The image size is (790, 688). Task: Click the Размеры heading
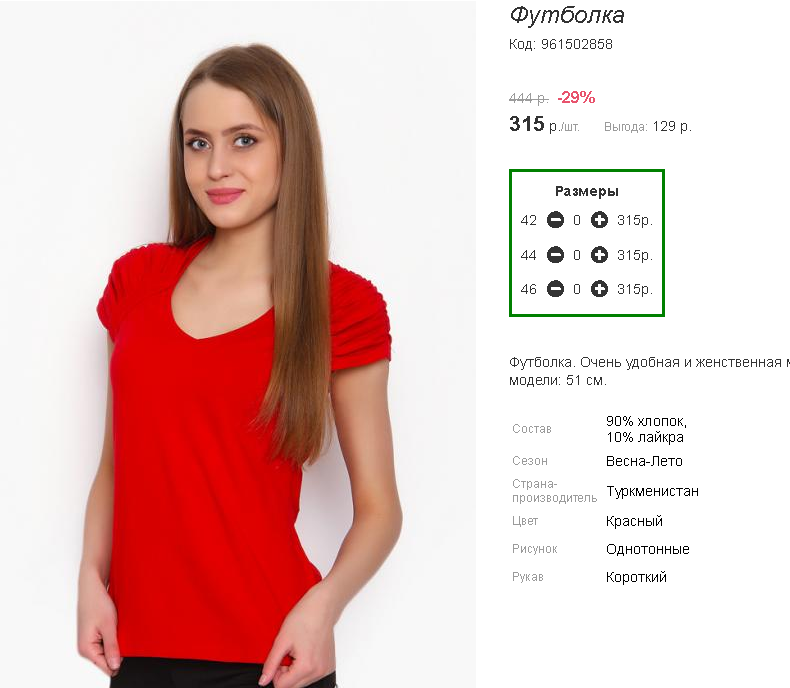[x=587, y=191]
